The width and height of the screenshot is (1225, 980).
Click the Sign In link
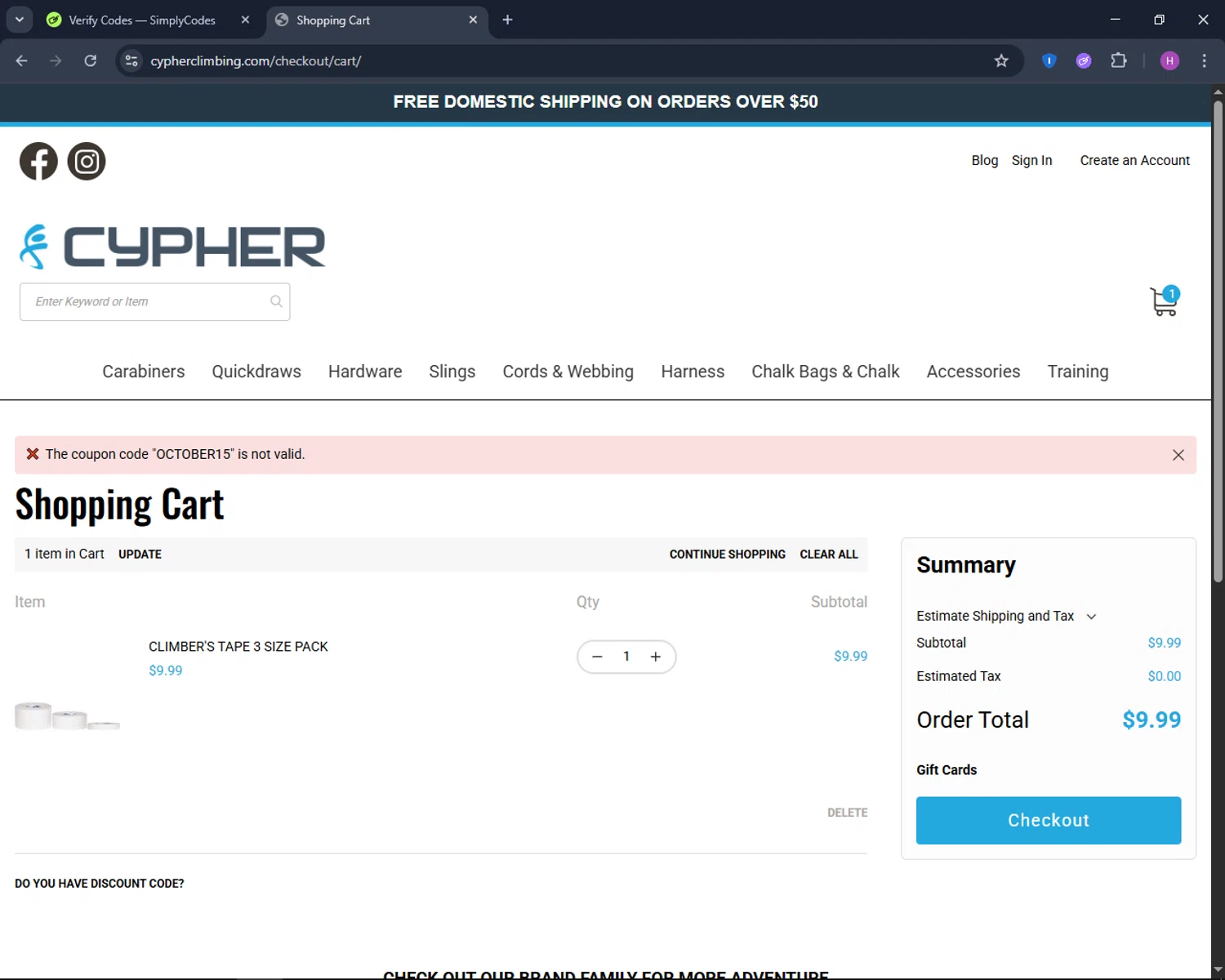pos(1031,160)
